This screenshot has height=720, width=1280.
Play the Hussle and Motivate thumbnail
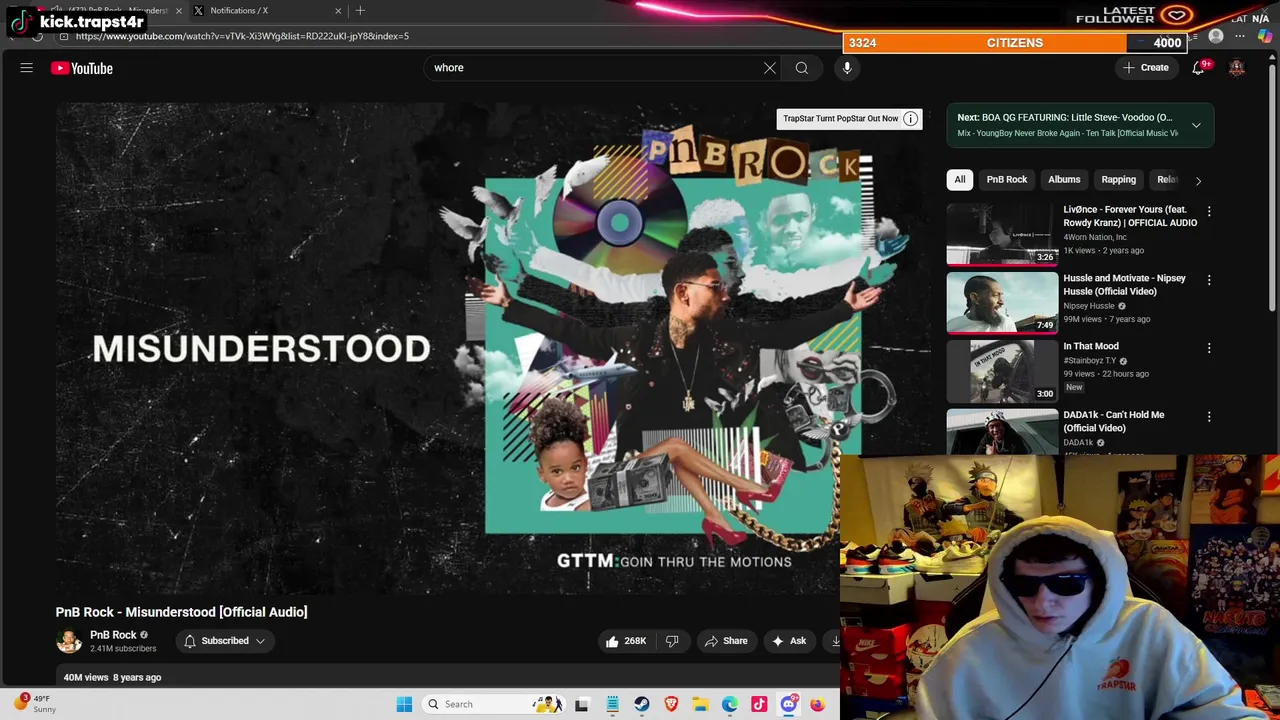1002,303
